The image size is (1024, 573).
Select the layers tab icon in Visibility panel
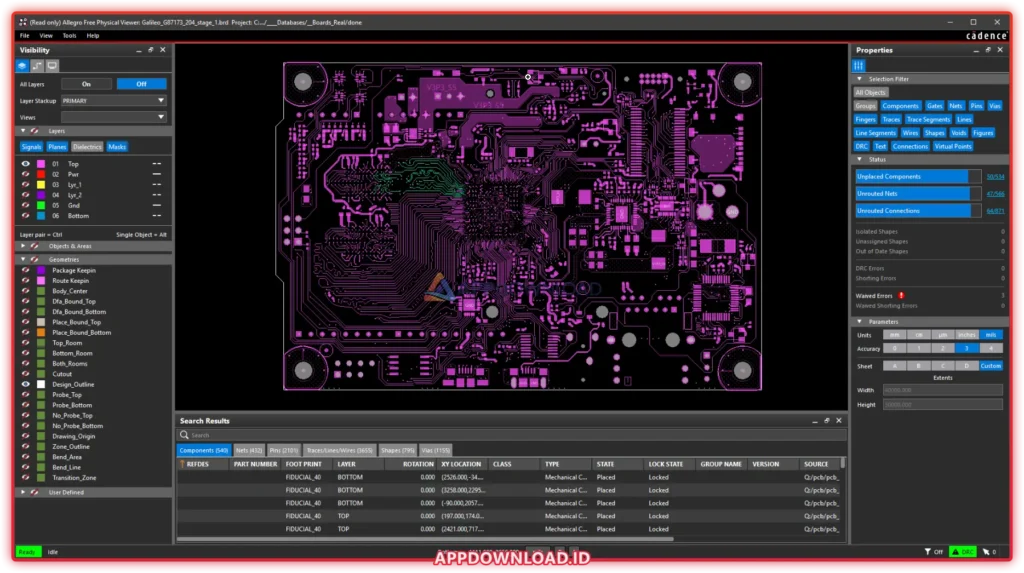pos(23,66)
